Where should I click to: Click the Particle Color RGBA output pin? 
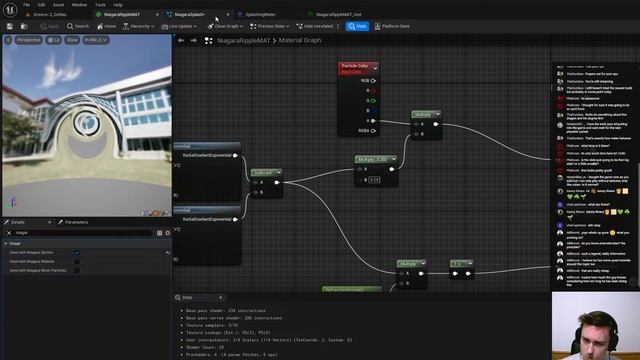[x=373, y=131]
